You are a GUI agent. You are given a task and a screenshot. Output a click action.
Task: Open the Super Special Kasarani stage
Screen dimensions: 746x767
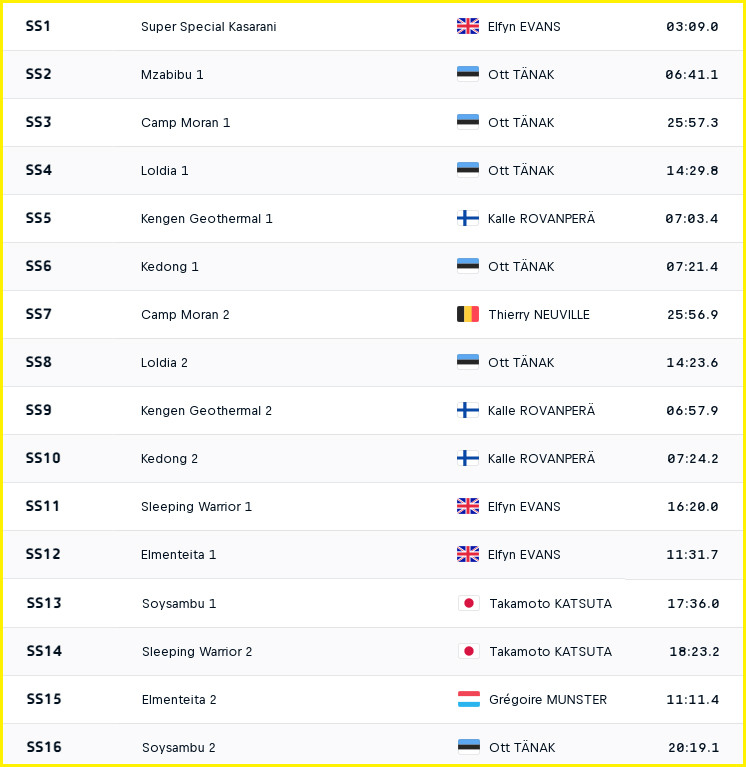[x=208, y=26]
